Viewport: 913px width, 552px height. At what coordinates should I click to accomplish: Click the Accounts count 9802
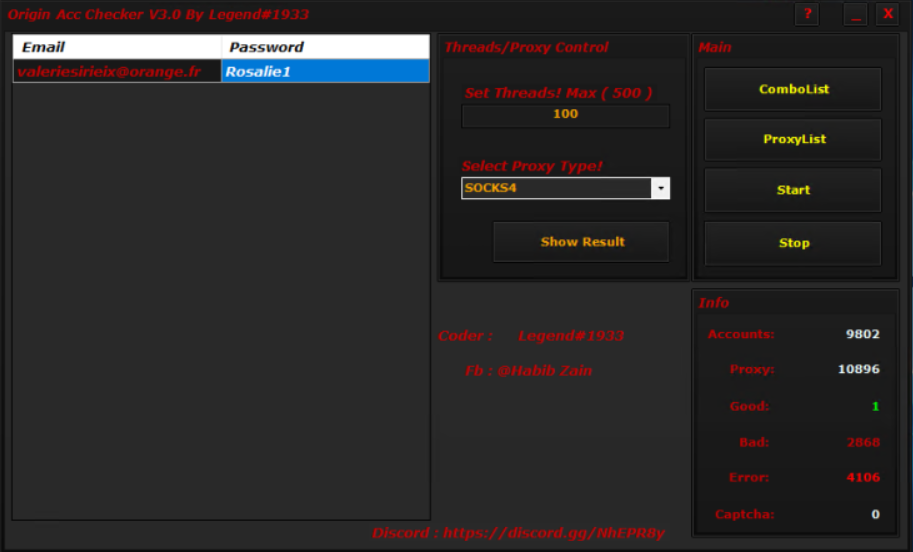(862, 334)
